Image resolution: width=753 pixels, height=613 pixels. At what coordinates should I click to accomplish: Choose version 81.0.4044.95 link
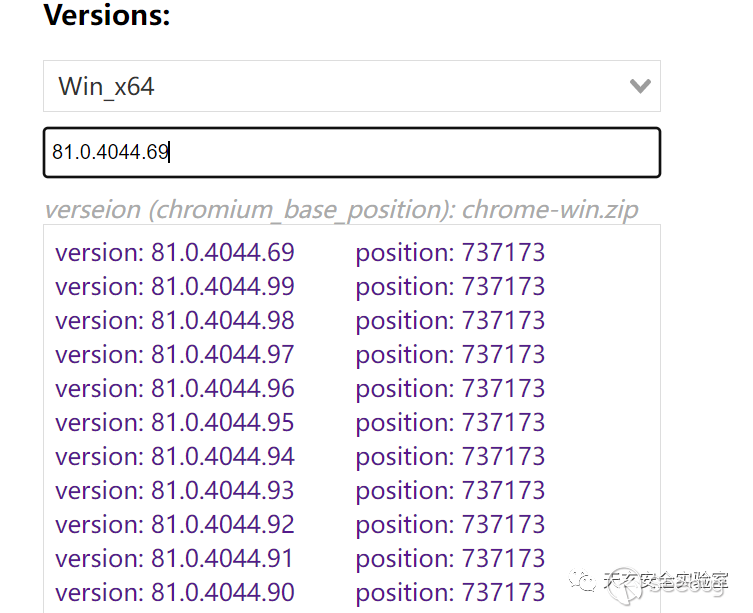click(175, 423)
